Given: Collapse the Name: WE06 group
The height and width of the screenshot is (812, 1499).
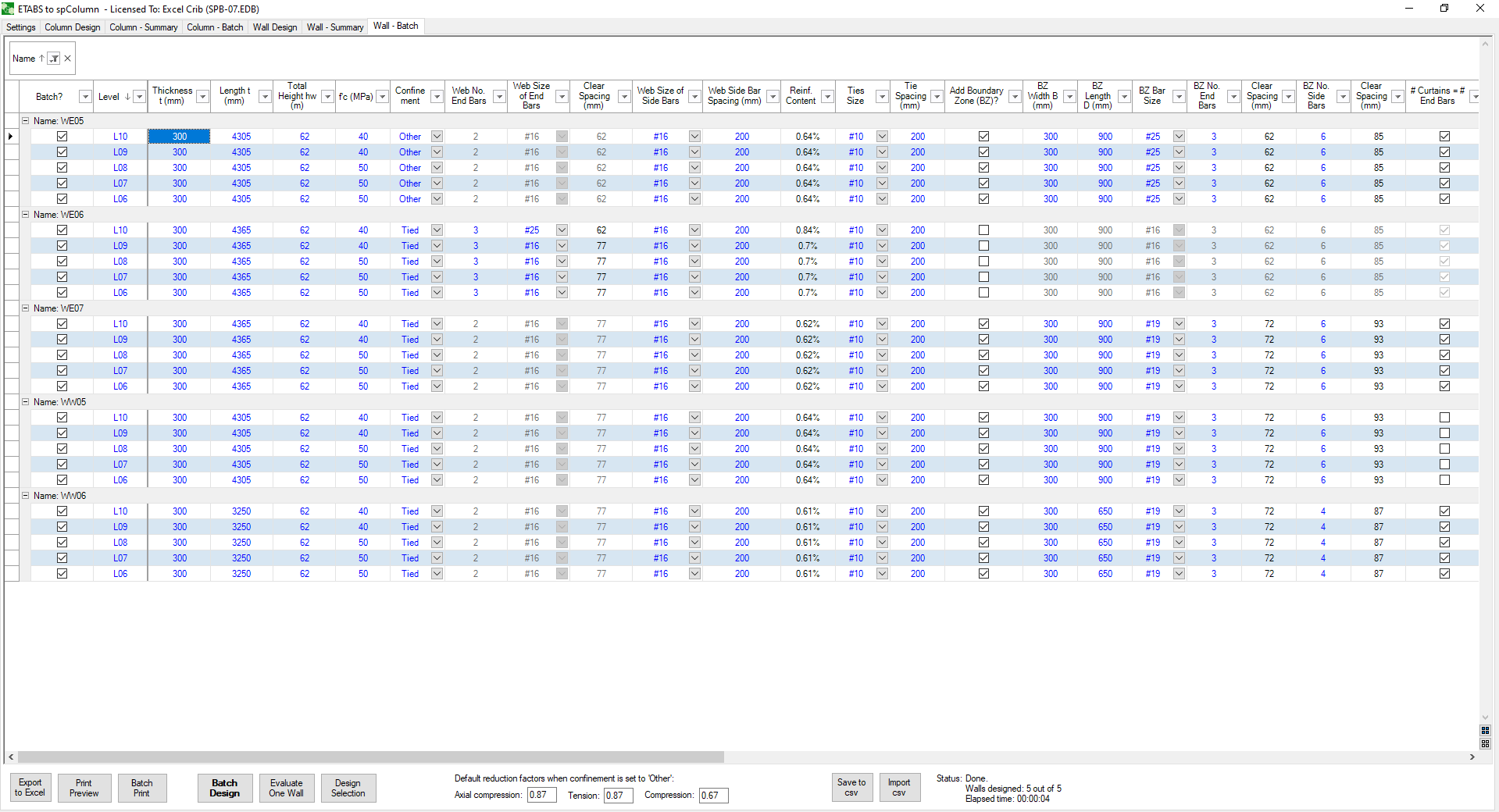Looking at the screenshot, I should coord(25,215).
